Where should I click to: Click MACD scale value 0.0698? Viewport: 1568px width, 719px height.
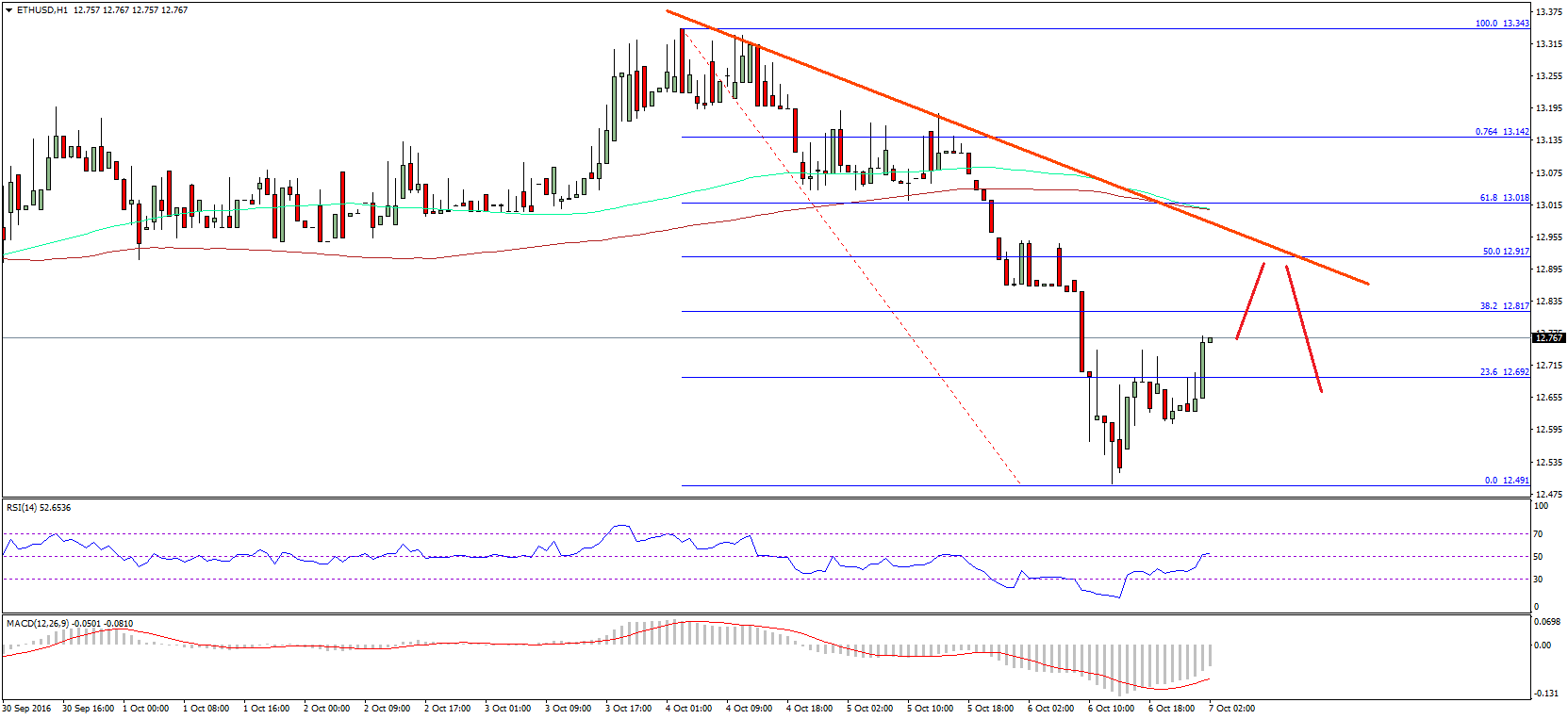click(x=1547, y=622)
